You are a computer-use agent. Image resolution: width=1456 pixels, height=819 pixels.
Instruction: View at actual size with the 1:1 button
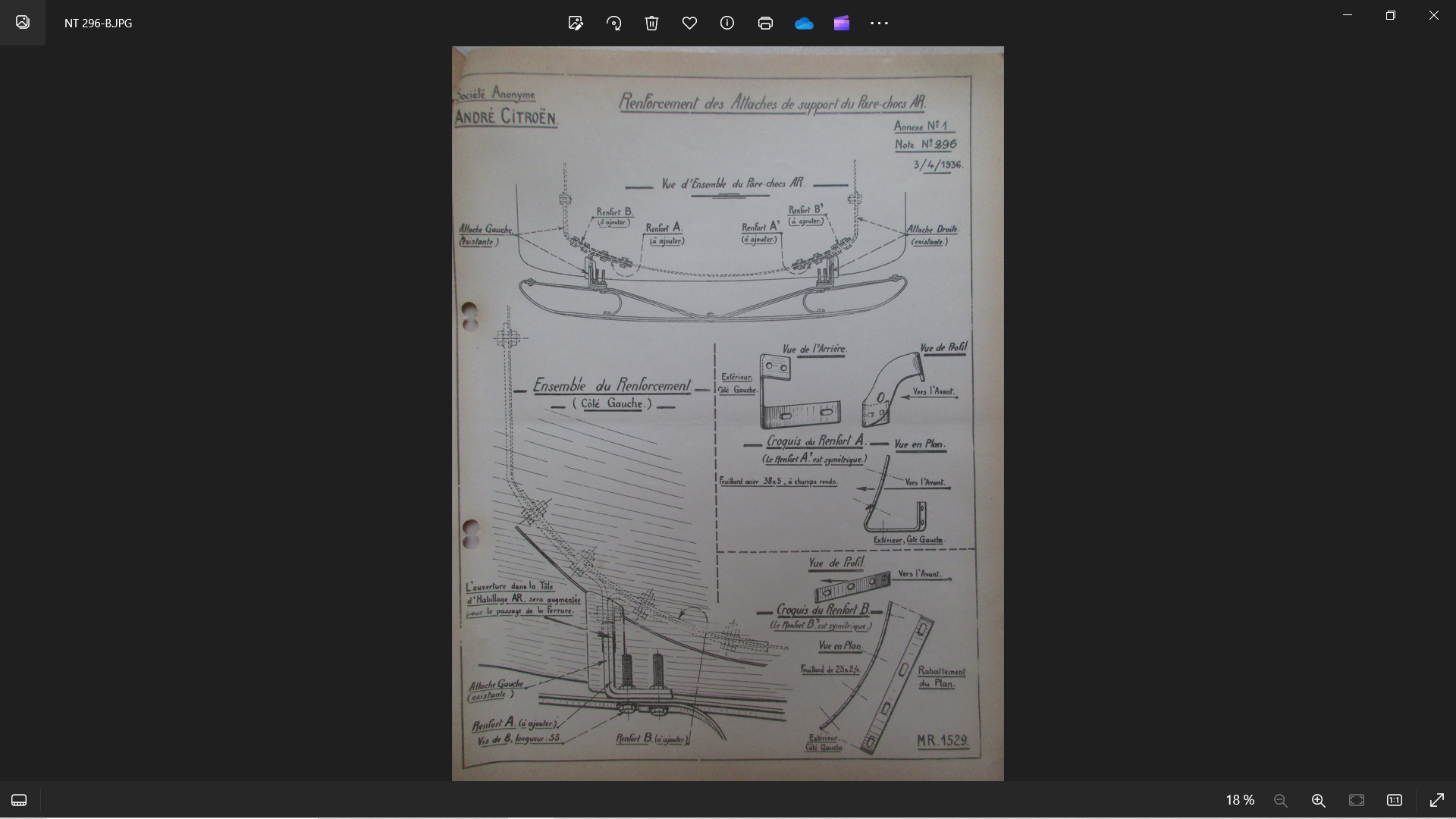(1395, 800)
